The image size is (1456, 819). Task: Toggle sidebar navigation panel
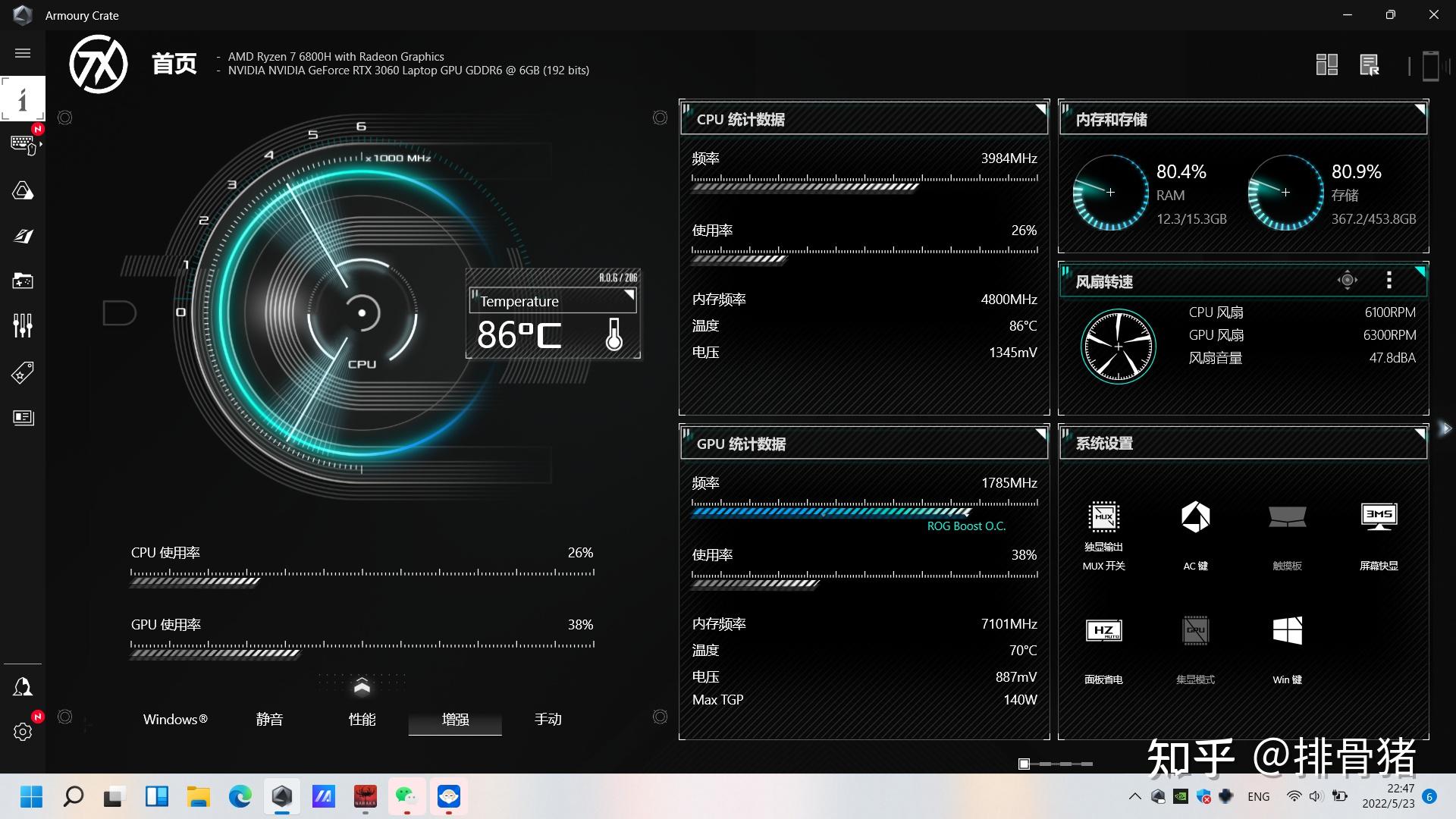(22, 52)
